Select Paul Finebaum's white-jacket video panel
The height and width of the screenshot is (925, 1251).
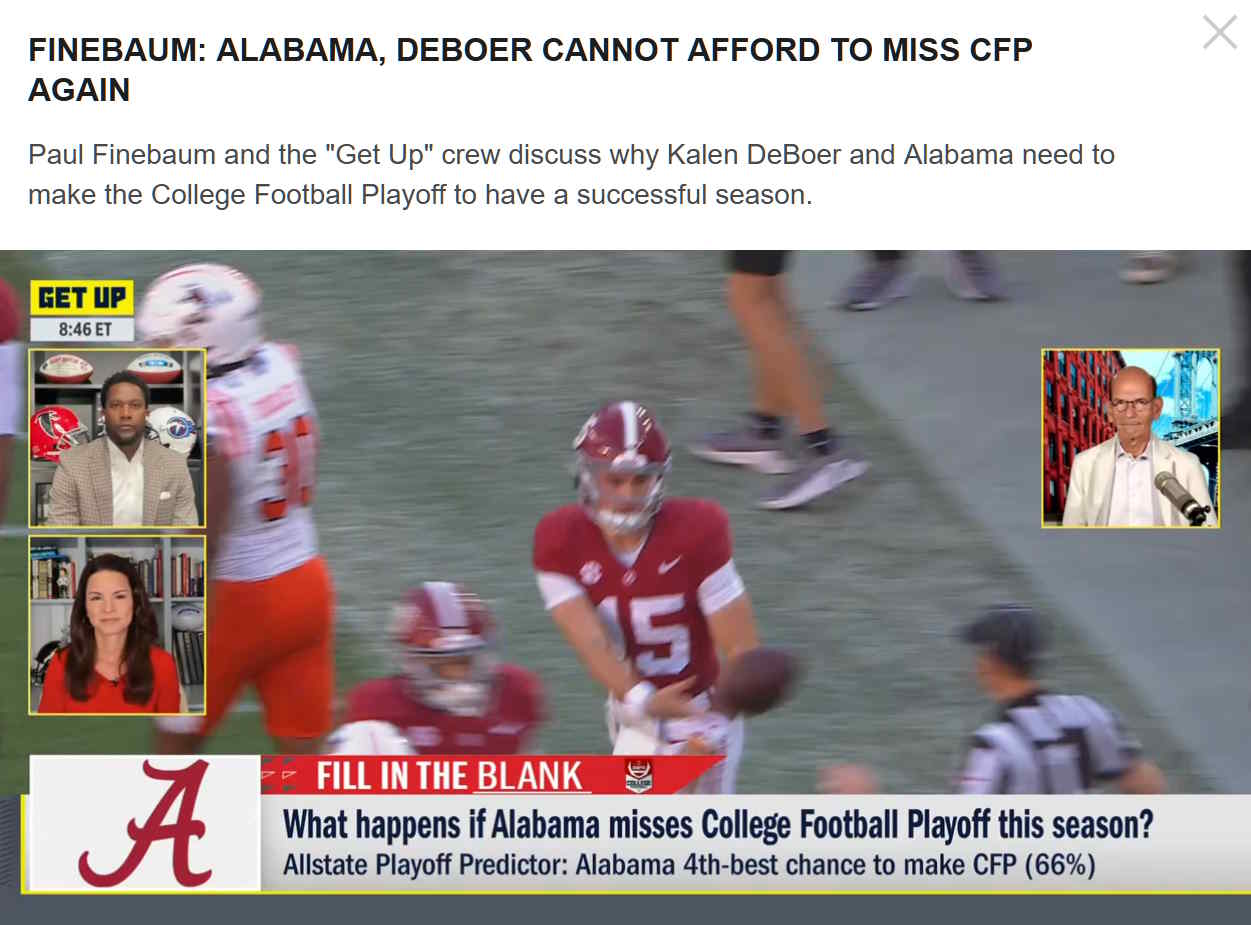pyautogui.click(x=1130, y=438)
